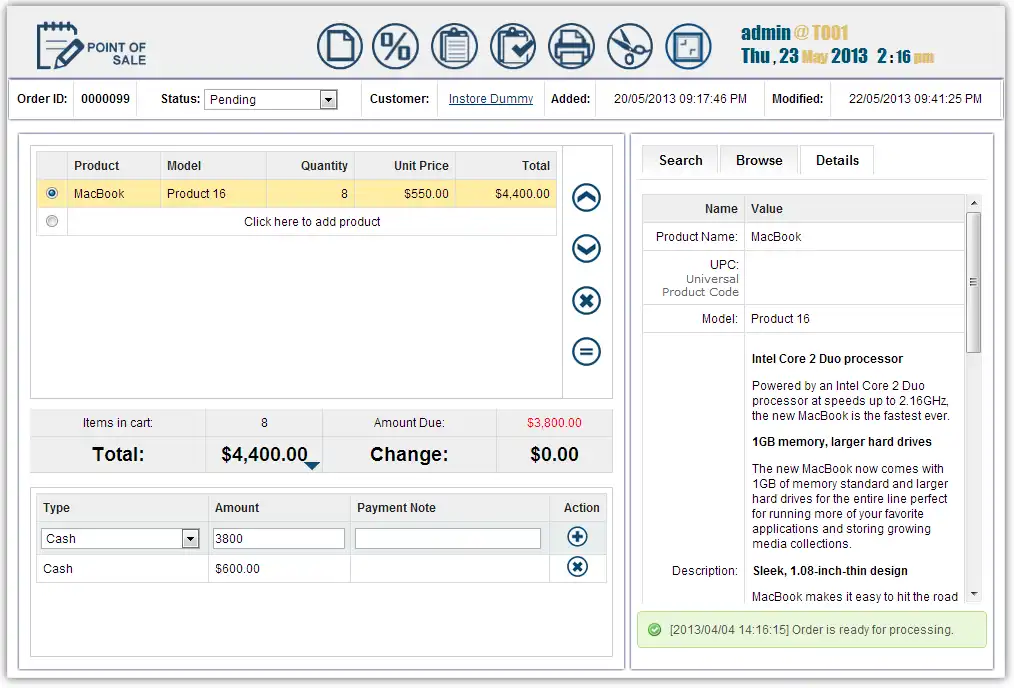The width and height of the screenshot is (1014, 688).
Task: Click the scissors icon in toolbar
Action: click(629, 47)
